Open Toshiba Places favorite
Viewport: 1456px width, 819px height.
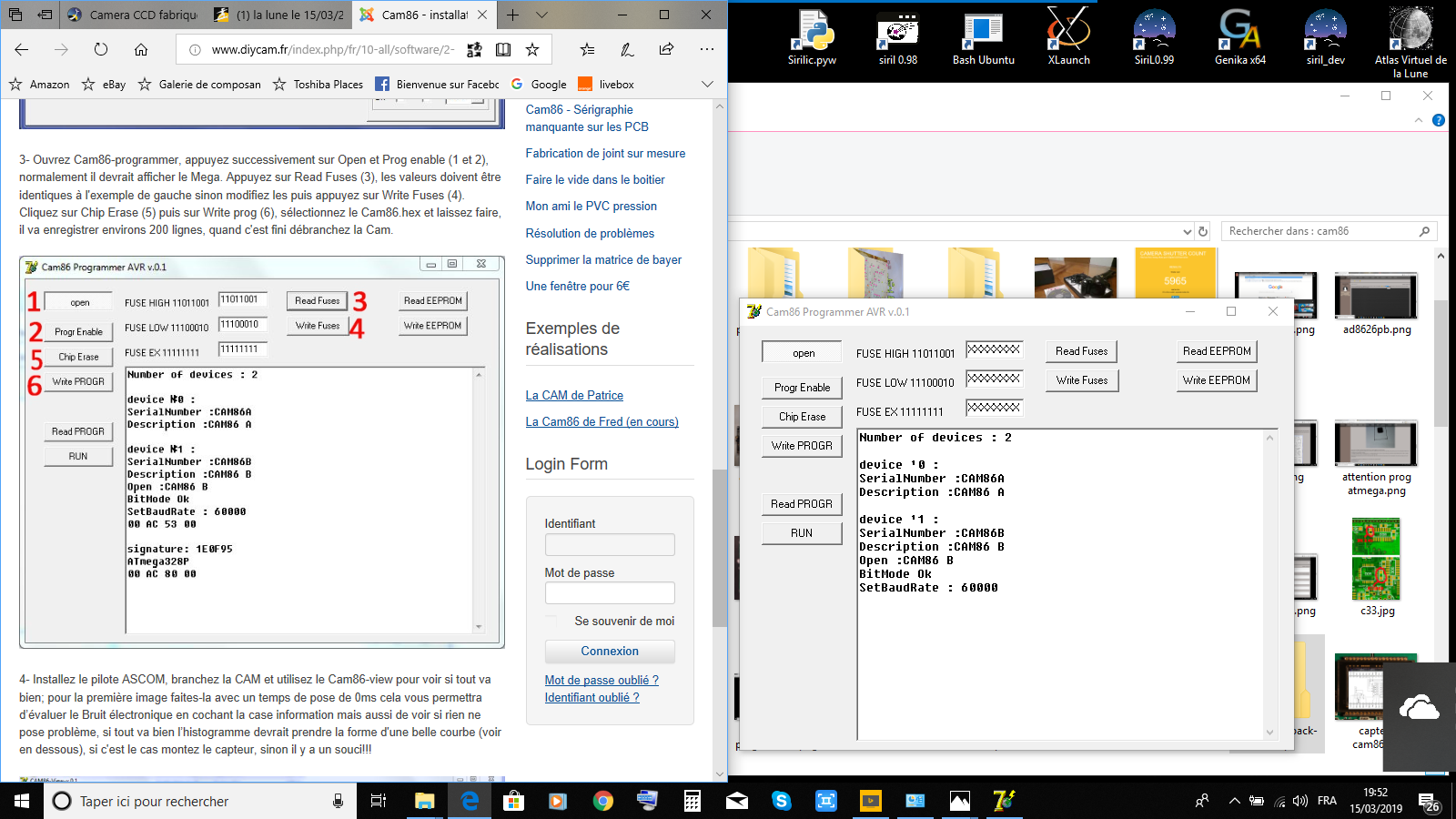pos(318,84)
